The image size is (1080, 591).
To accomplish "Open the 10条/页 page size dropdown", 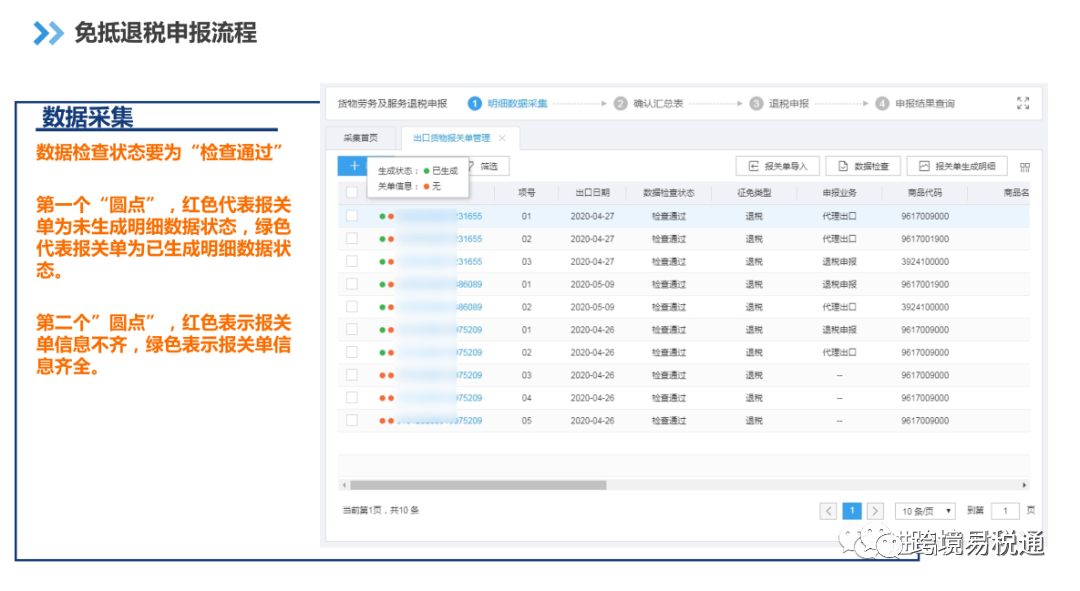I will (924, 510).
